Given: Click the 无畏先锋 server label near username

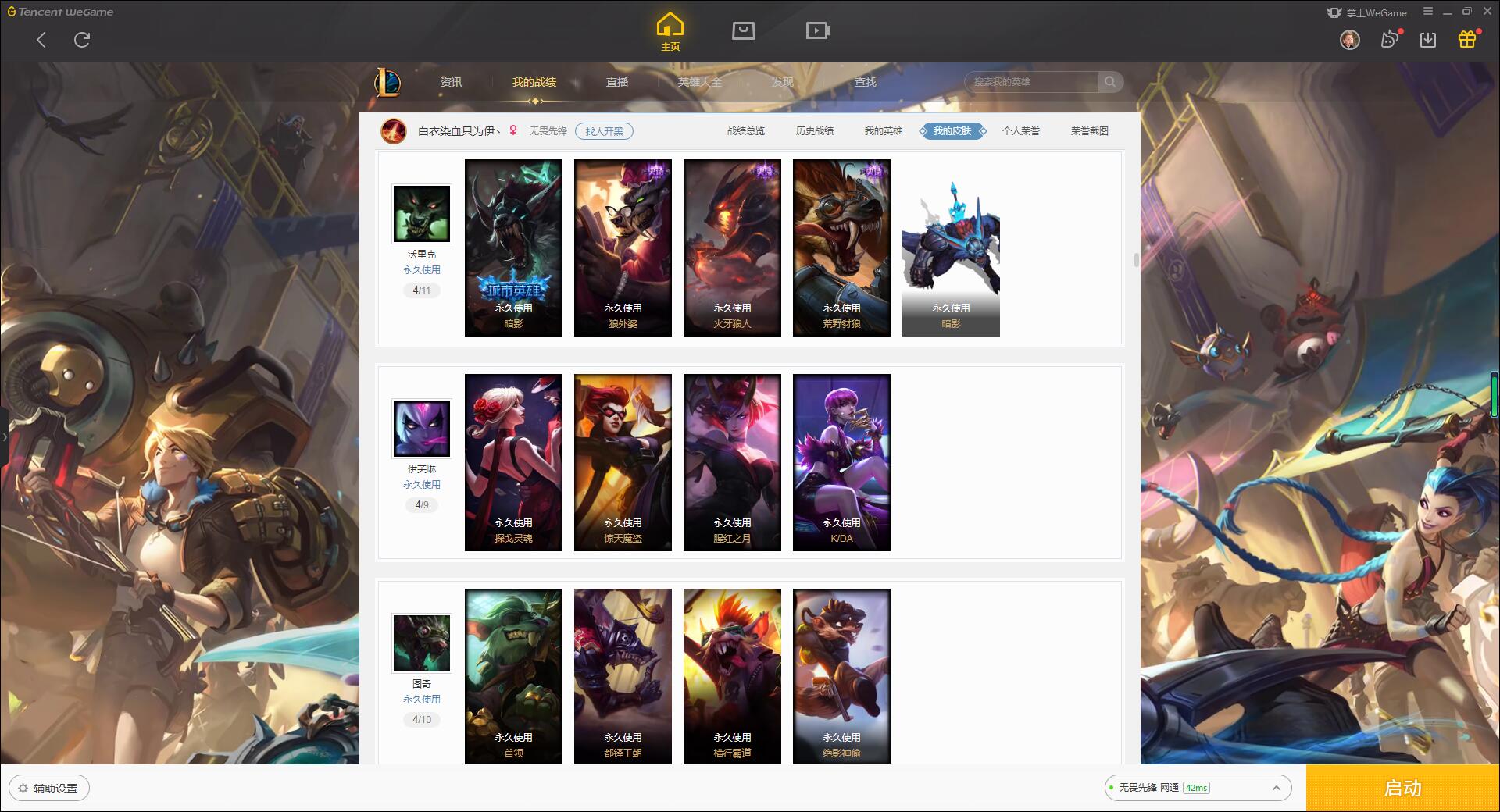Looking at the screenshot, I should (x=548, y=131).
